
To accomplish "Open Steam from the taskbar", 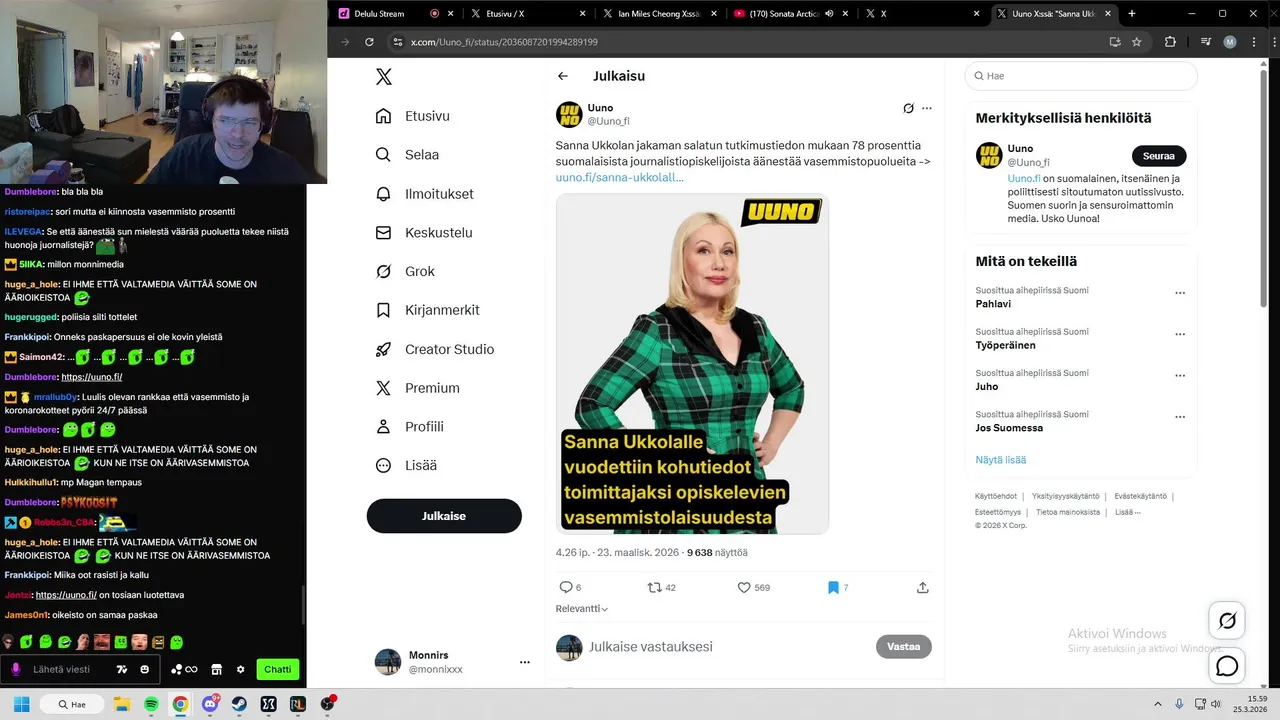I will click(x=239, y=704).
